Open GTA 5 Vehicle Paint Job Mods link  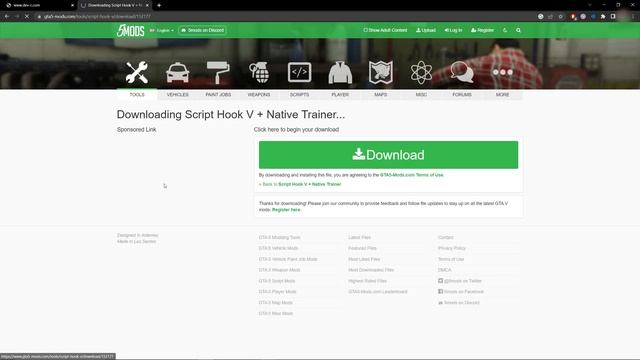288,259
